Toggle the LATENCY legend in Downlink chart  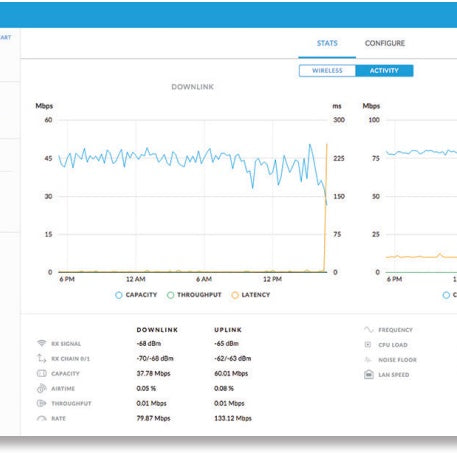251,295
